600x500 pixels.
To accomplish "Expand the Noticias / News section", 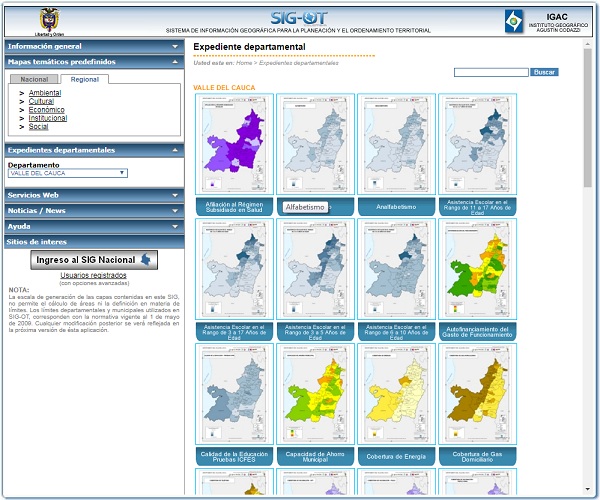I will coord(93,211).
